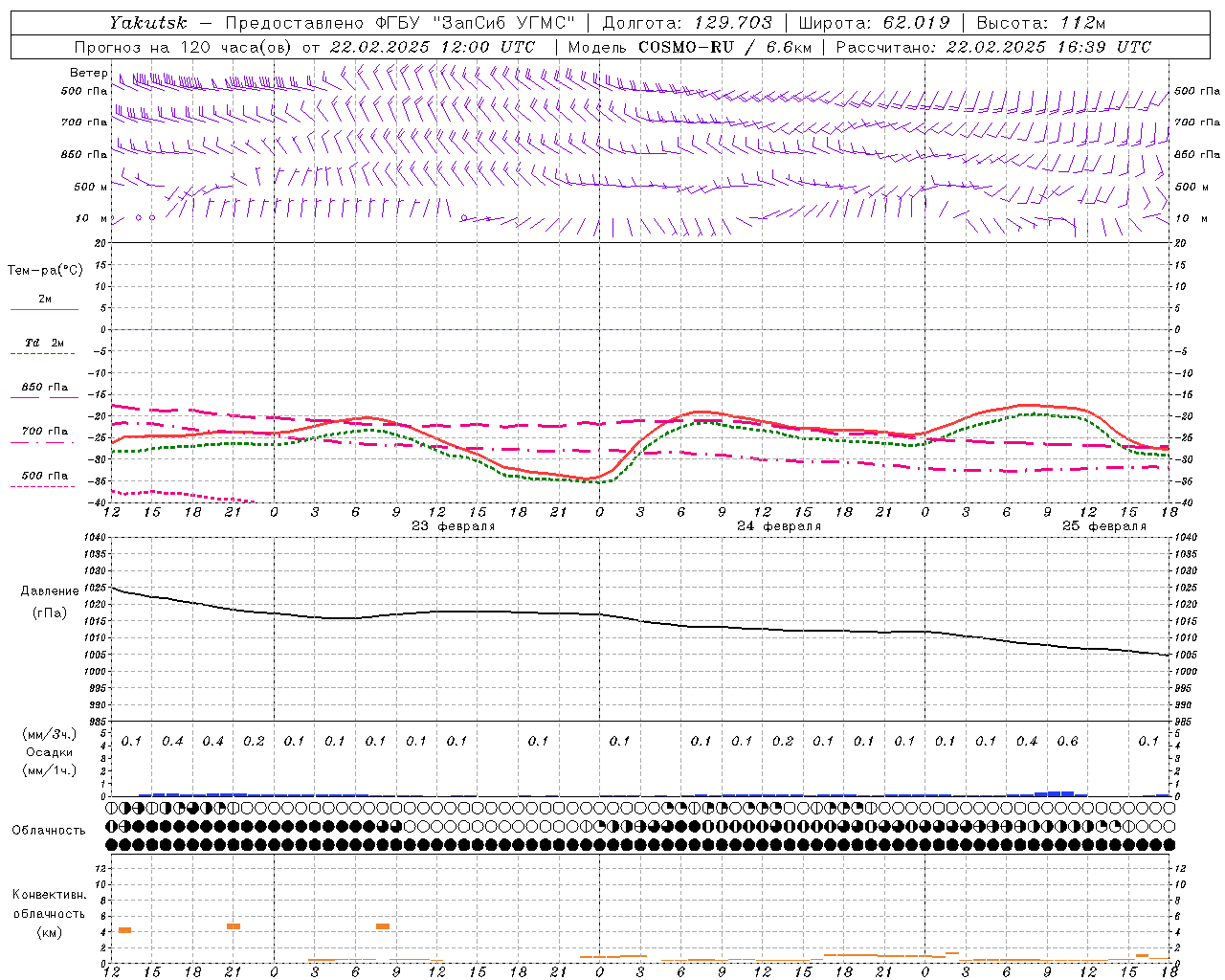
Task: Select the Облачность row label
Action: [x=49, y=831]
